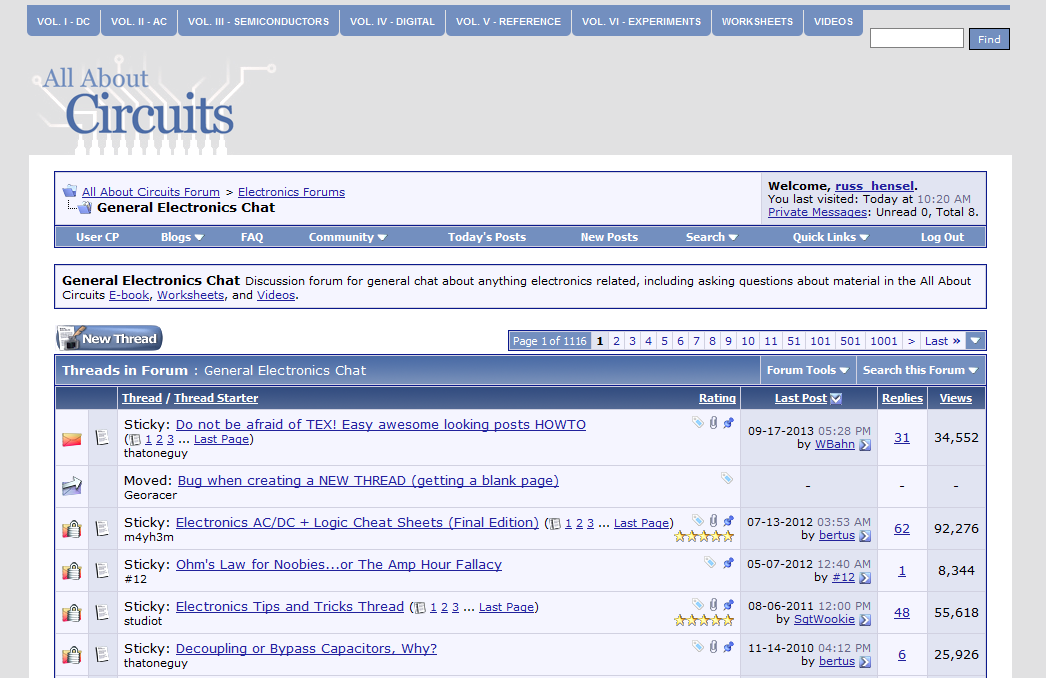This screenshot has height=678, width=1046.
Task: Go to page 2 of threads
Action: [x=616, y=341]
